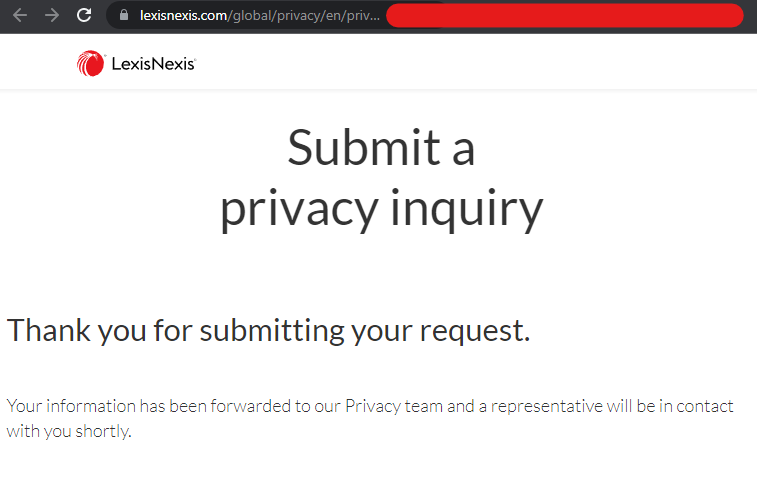This screenshot has width=757, height=484.
Task: Click the red LexisNexis globe logo
Action: [90, 63]
